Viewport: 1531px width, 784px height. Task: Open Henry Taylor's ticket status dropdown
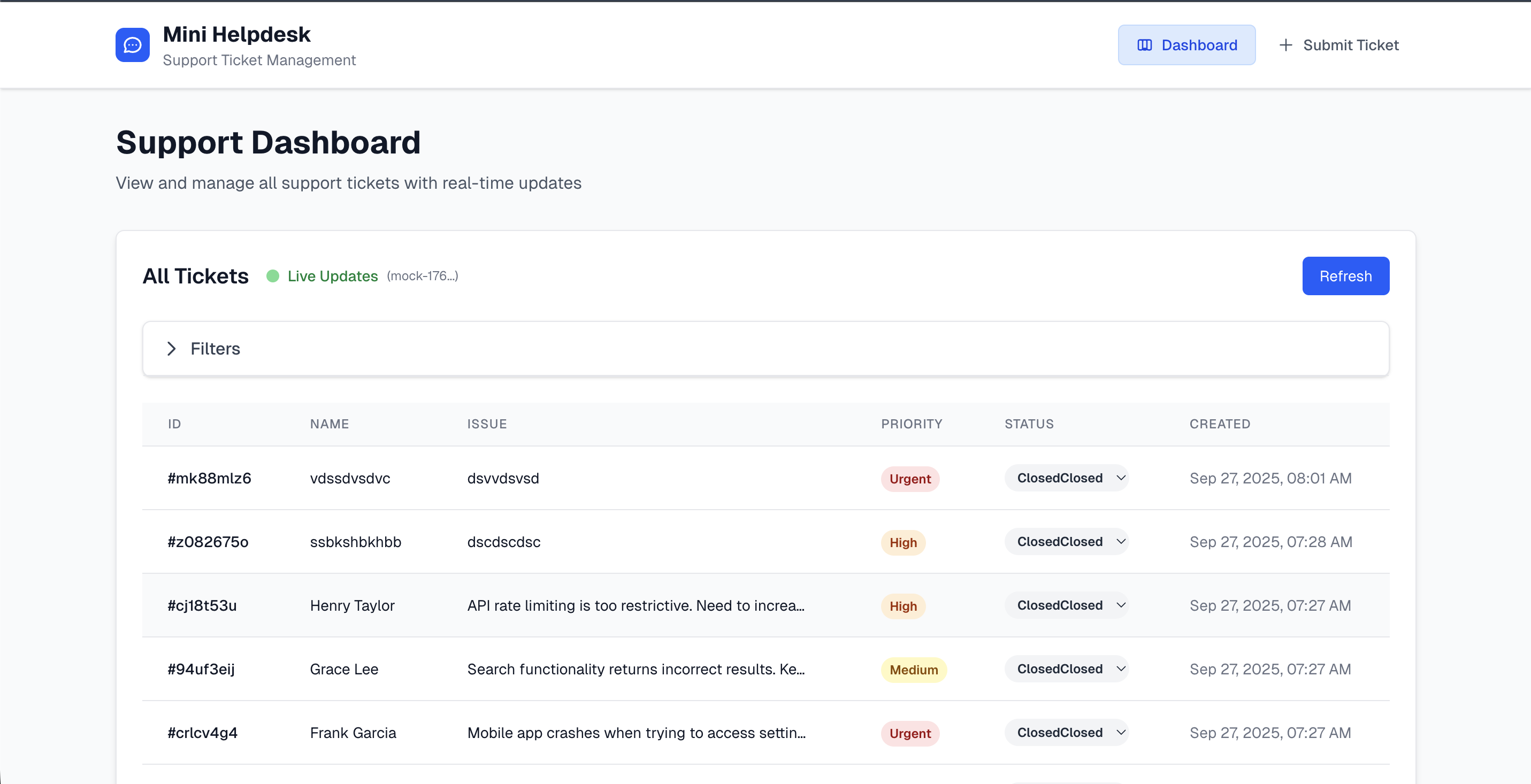(1066, 605)
